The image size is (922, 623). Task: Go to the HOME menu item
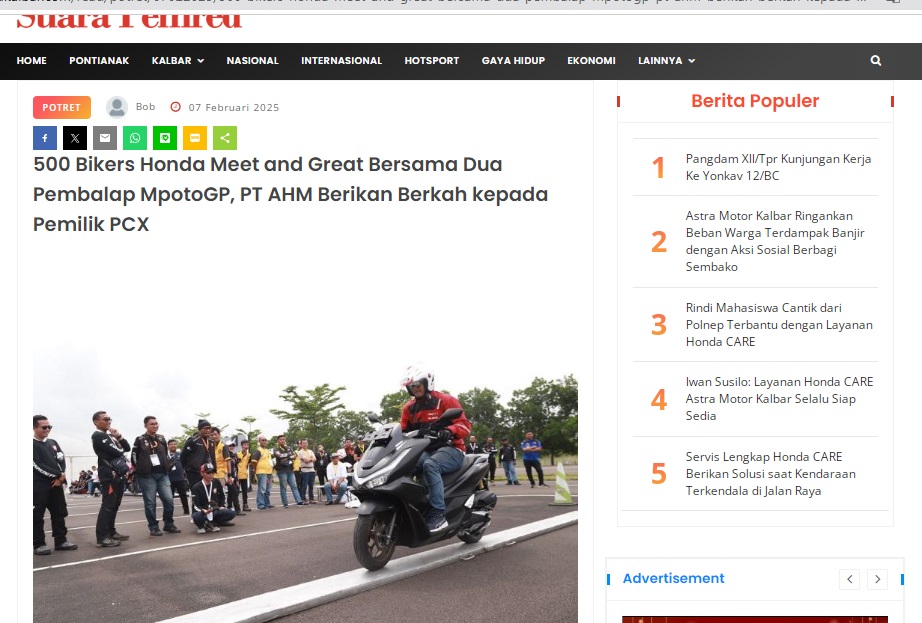coord(32,61)
